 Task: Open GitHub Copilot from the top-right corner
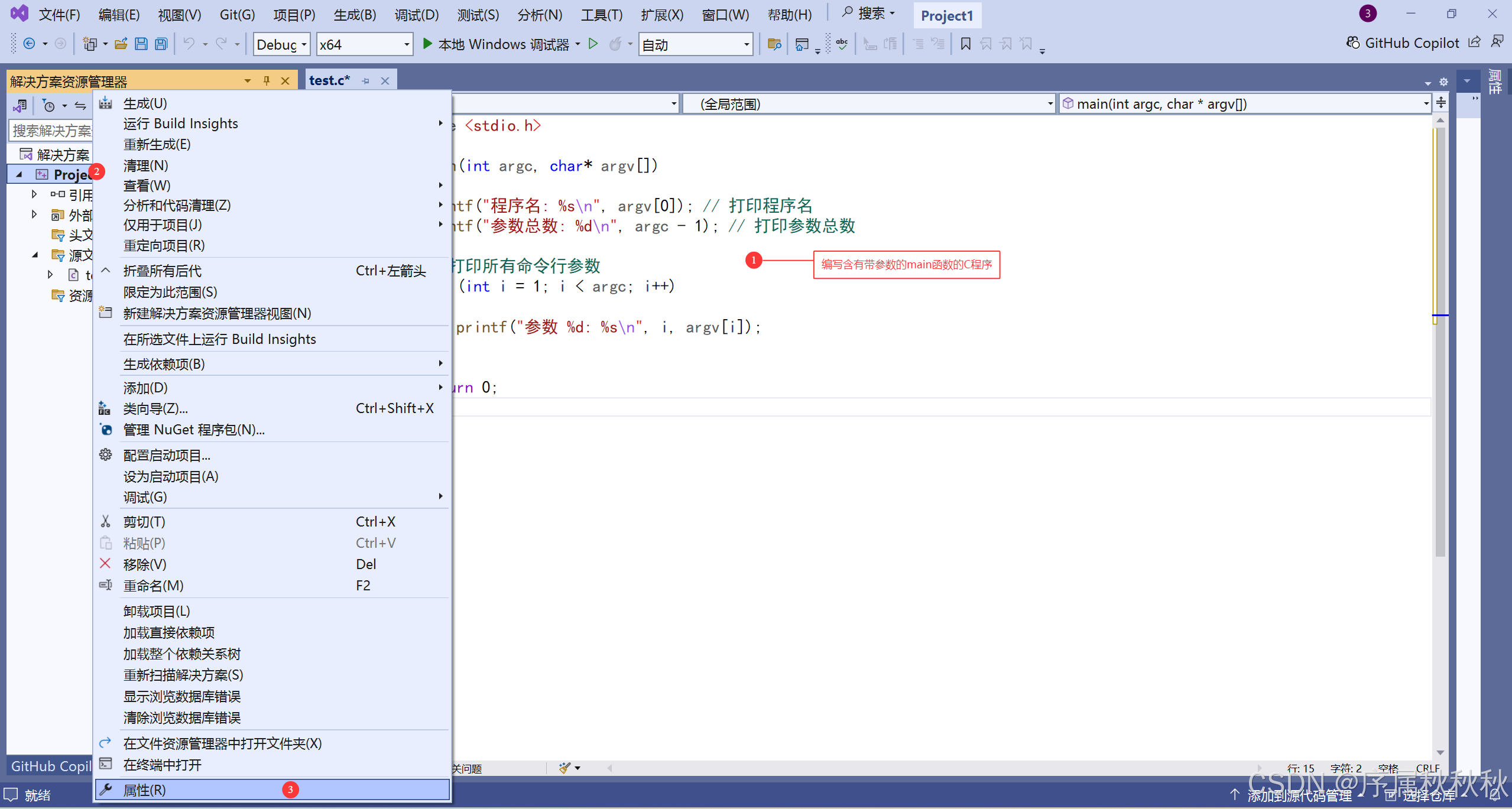(x=1403, y=43)
